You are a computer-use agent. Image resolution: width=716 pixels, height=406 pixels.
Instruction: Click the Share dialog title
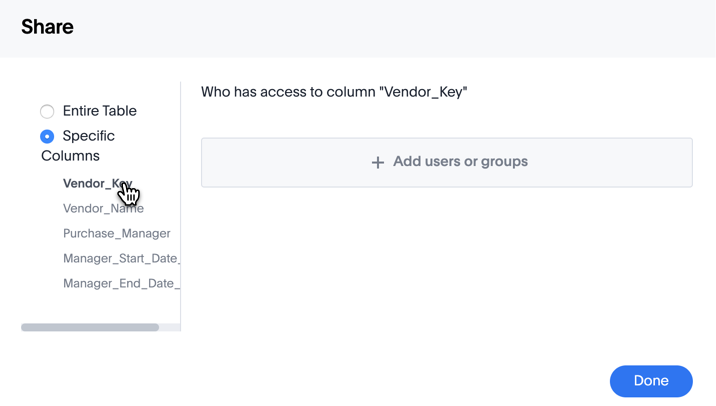pos(47,27)
